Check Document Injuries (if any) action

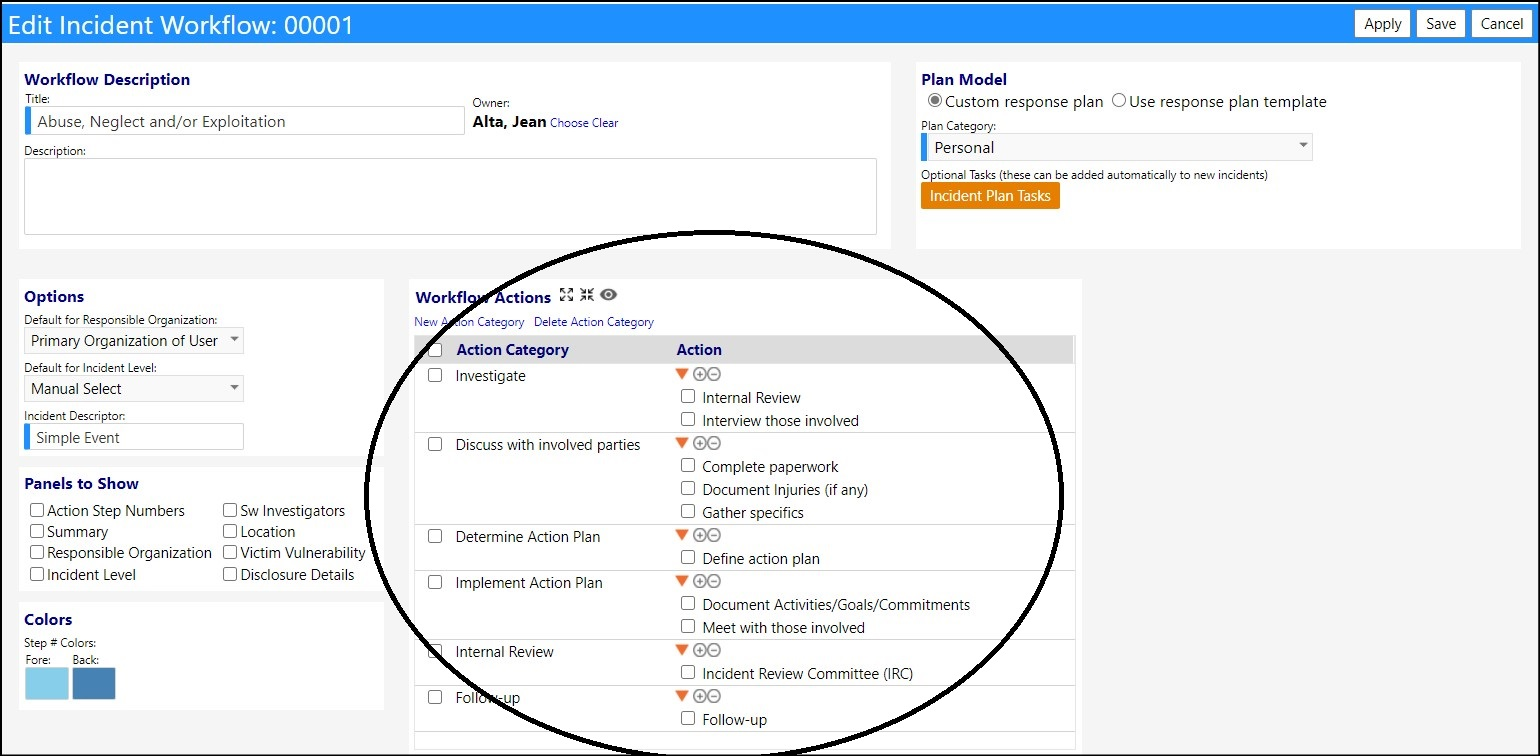[x=688, y=489]
